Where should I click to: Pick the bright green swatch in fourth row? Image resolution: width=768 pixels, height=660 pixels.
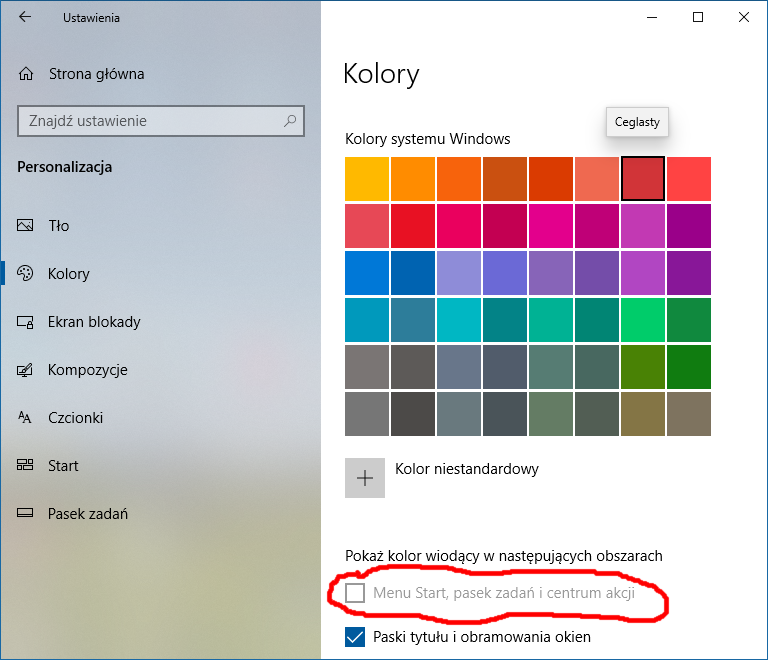[643, 320]
